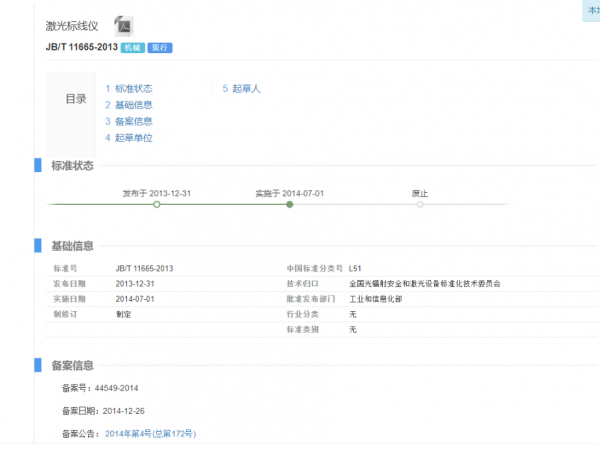
Task: Jump to 起草单位 in table of contents
Action: click(134, 137)
